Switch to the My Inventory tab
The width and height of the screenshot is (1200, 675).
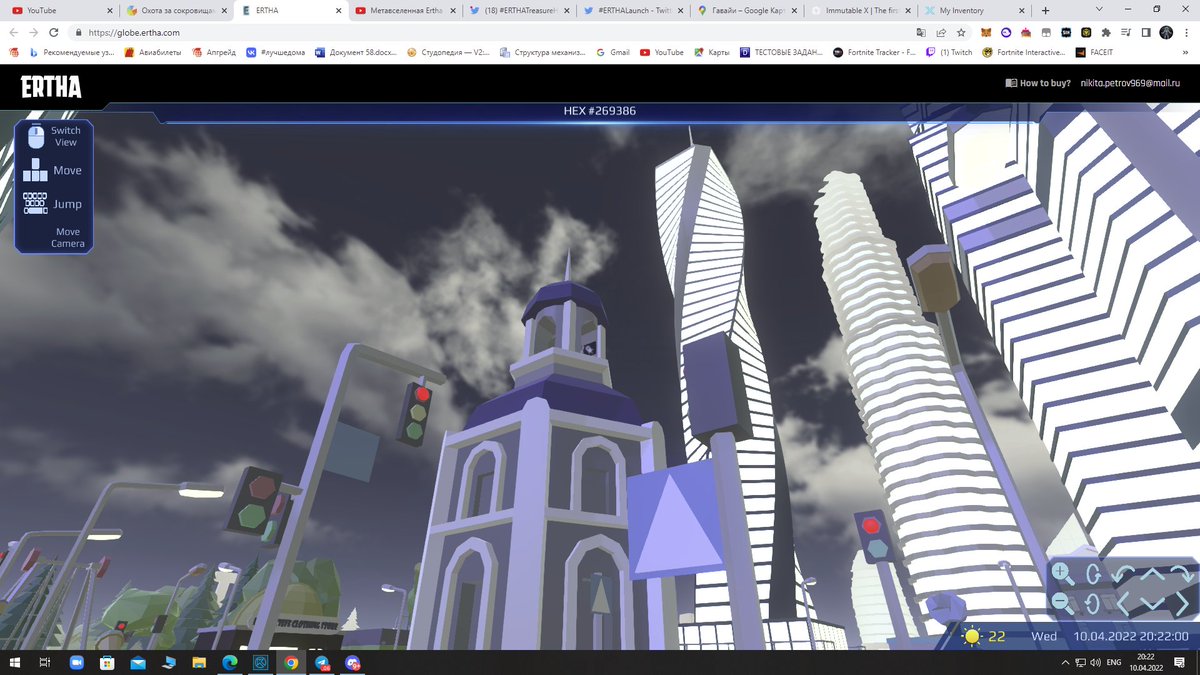pos(975,10)
